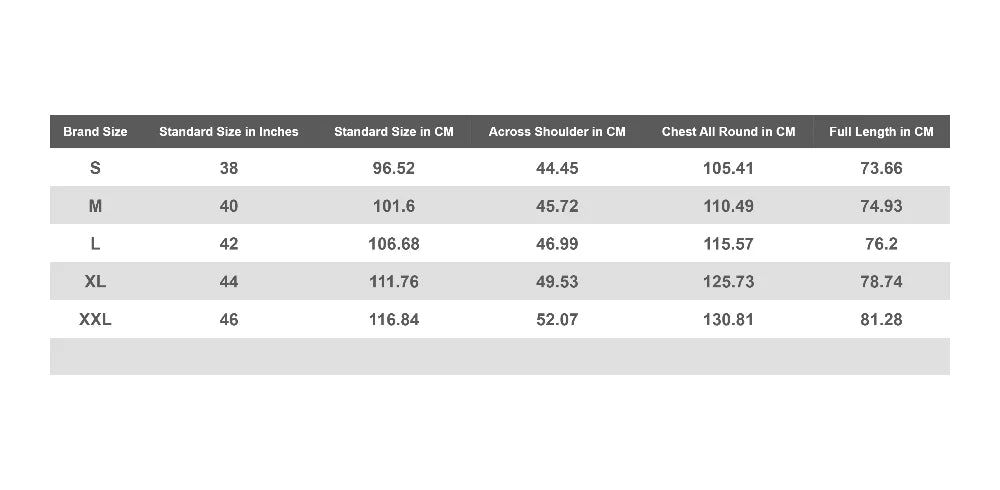
Task: Click the 110.49 chest value
Action: (728, 206)
